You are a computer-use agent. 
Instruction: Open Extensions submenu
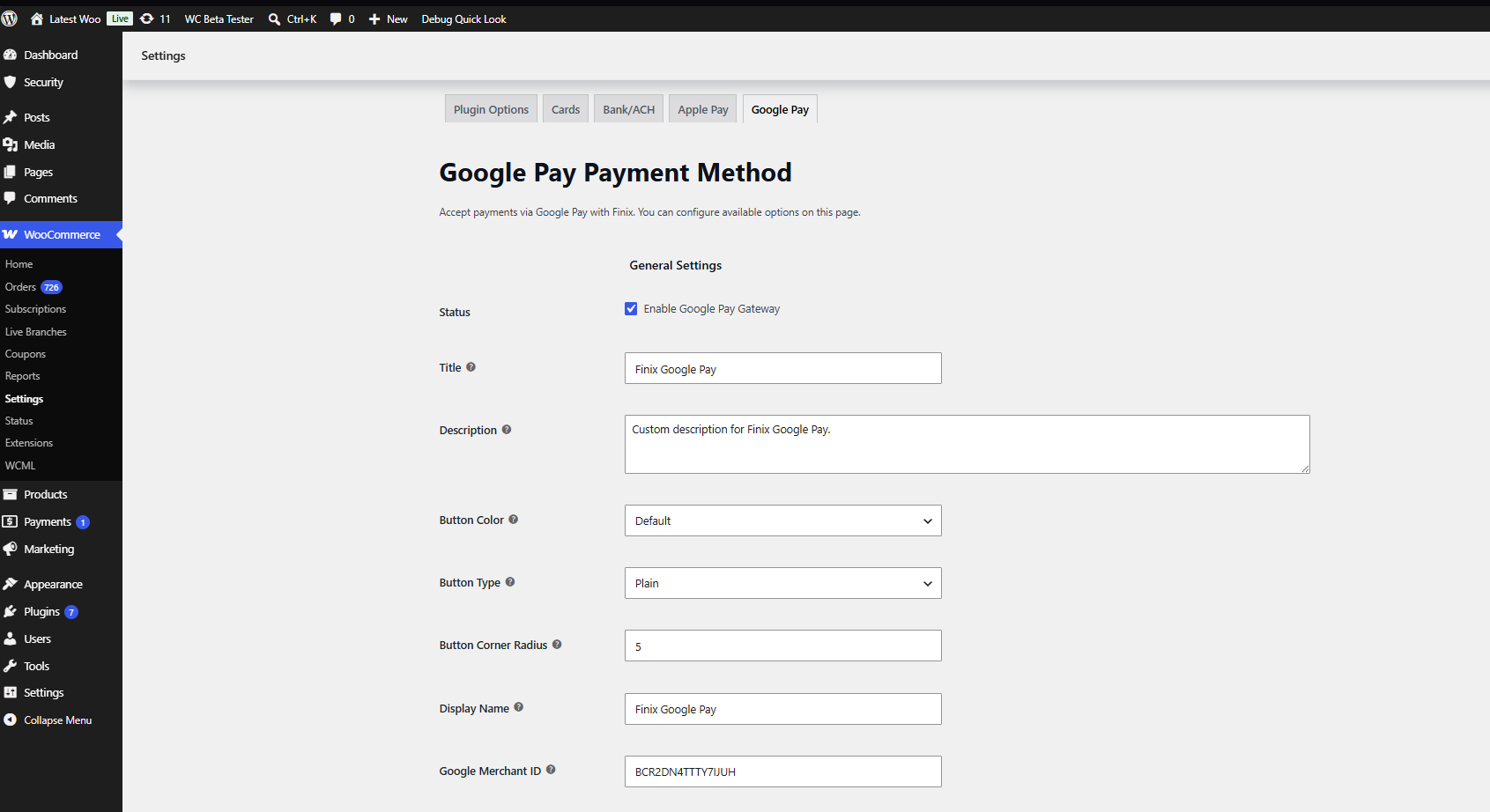click(28, 443)
